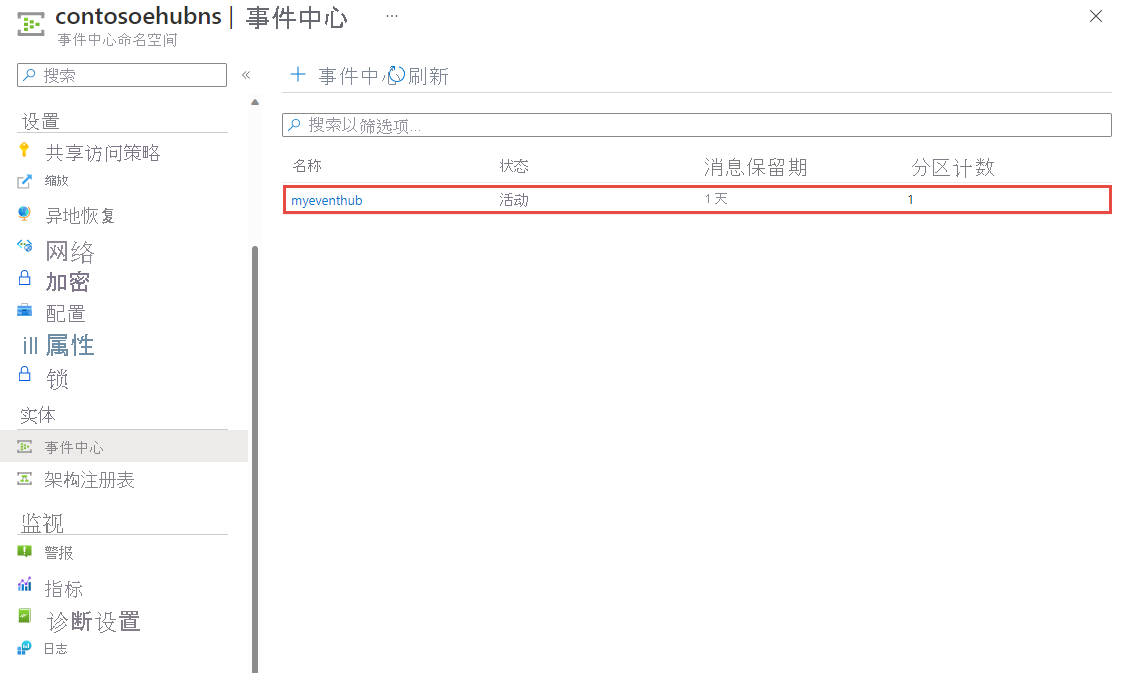Open the 缩放 menu item
The image size is (1132, 673).
pyautogui.click(x=56, y=181)
